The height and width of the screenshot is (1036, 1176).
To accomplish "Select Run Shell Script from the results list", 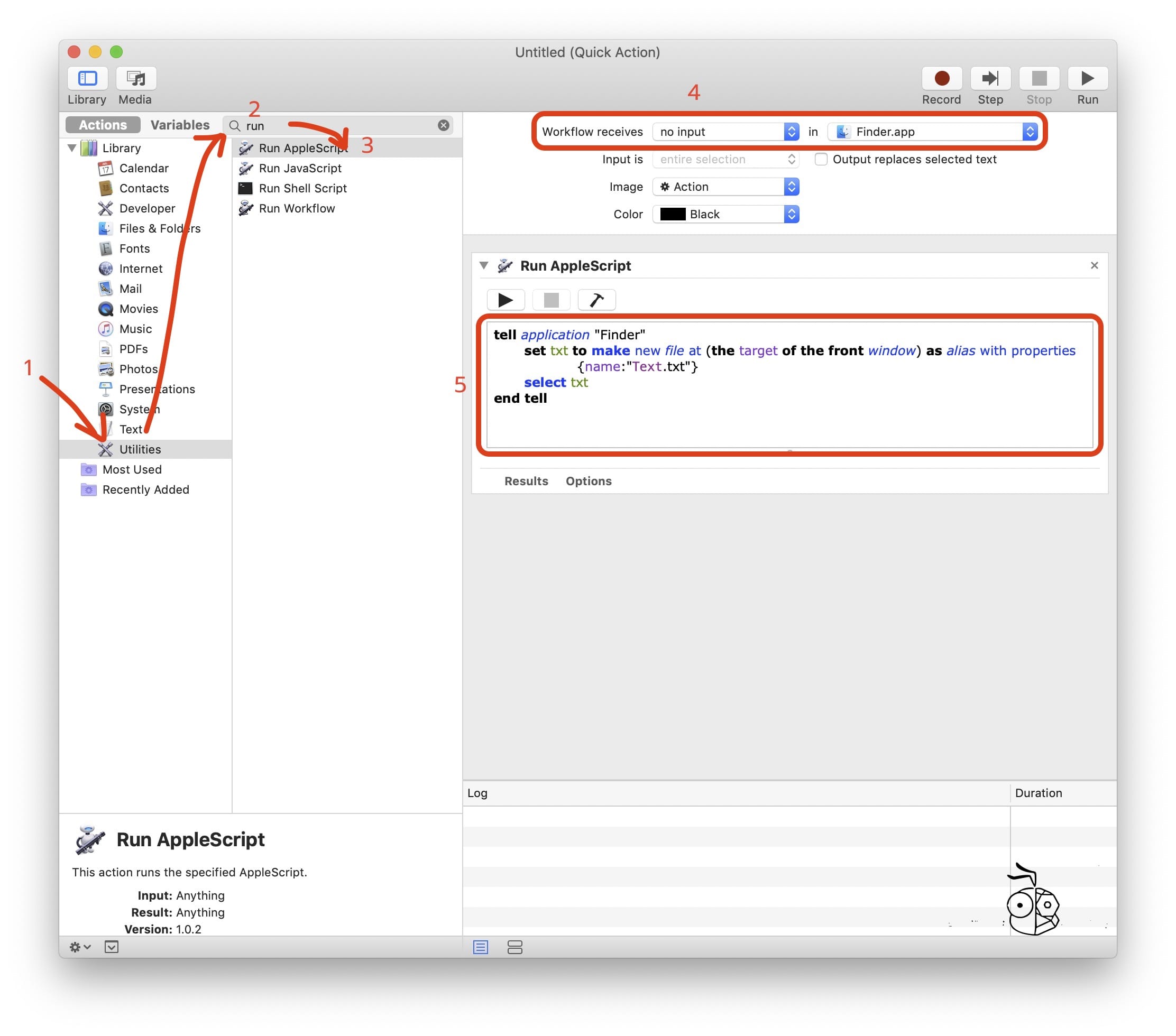I will (x=302, y=188).
